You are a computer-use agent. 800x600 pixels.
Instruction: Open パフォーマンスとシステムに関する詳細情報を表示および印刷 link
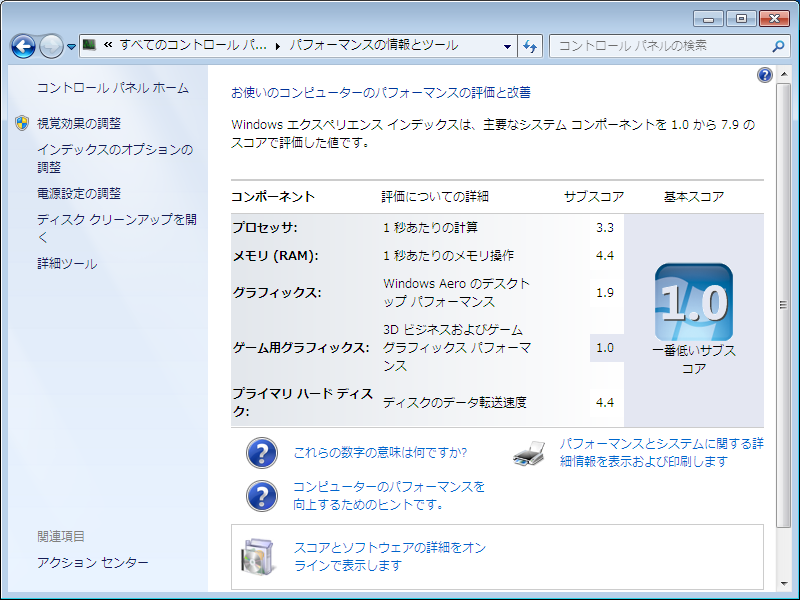pyautogui.click(x=662, y=453)
